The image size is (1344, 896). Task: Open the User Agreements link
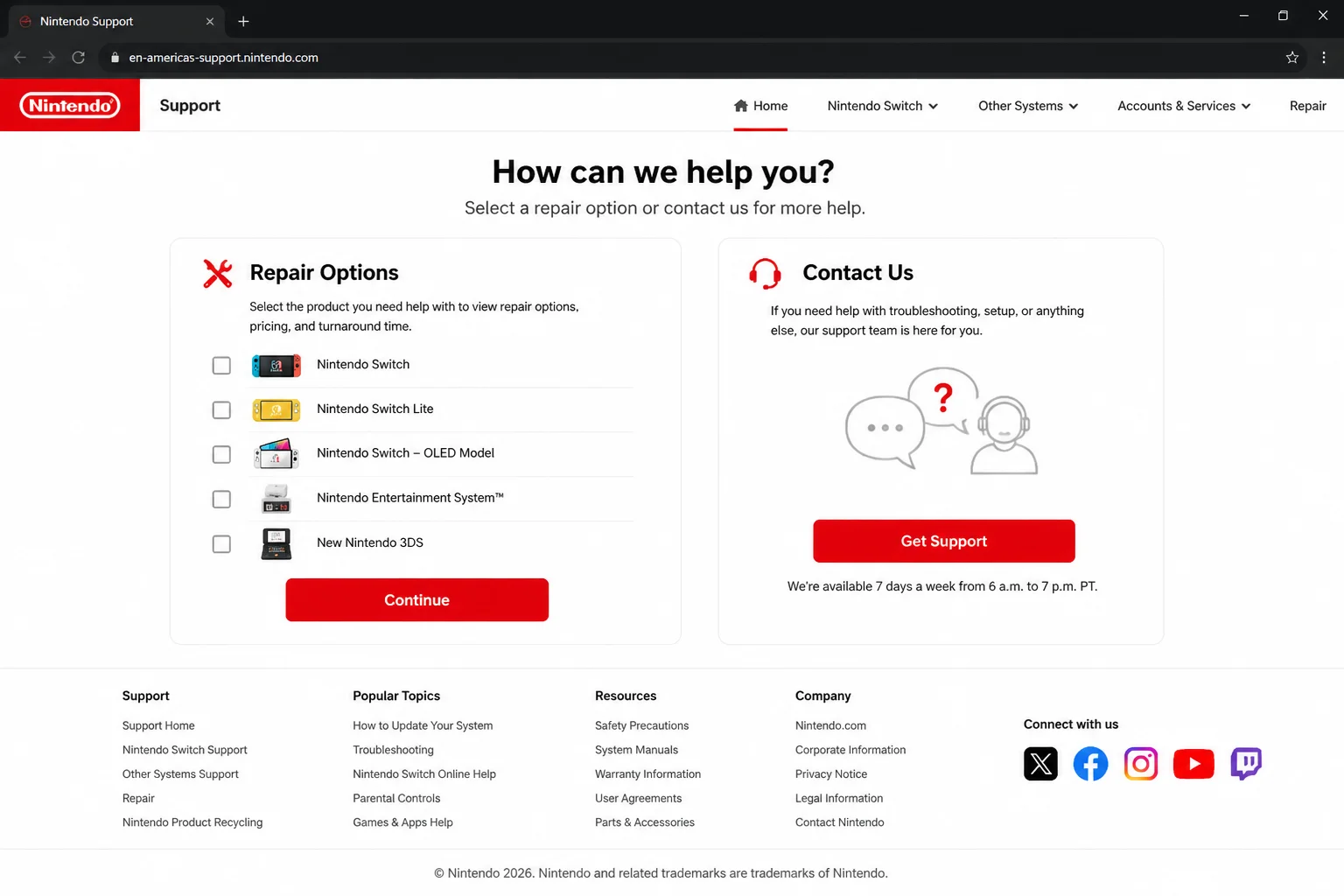click(638, 799)
